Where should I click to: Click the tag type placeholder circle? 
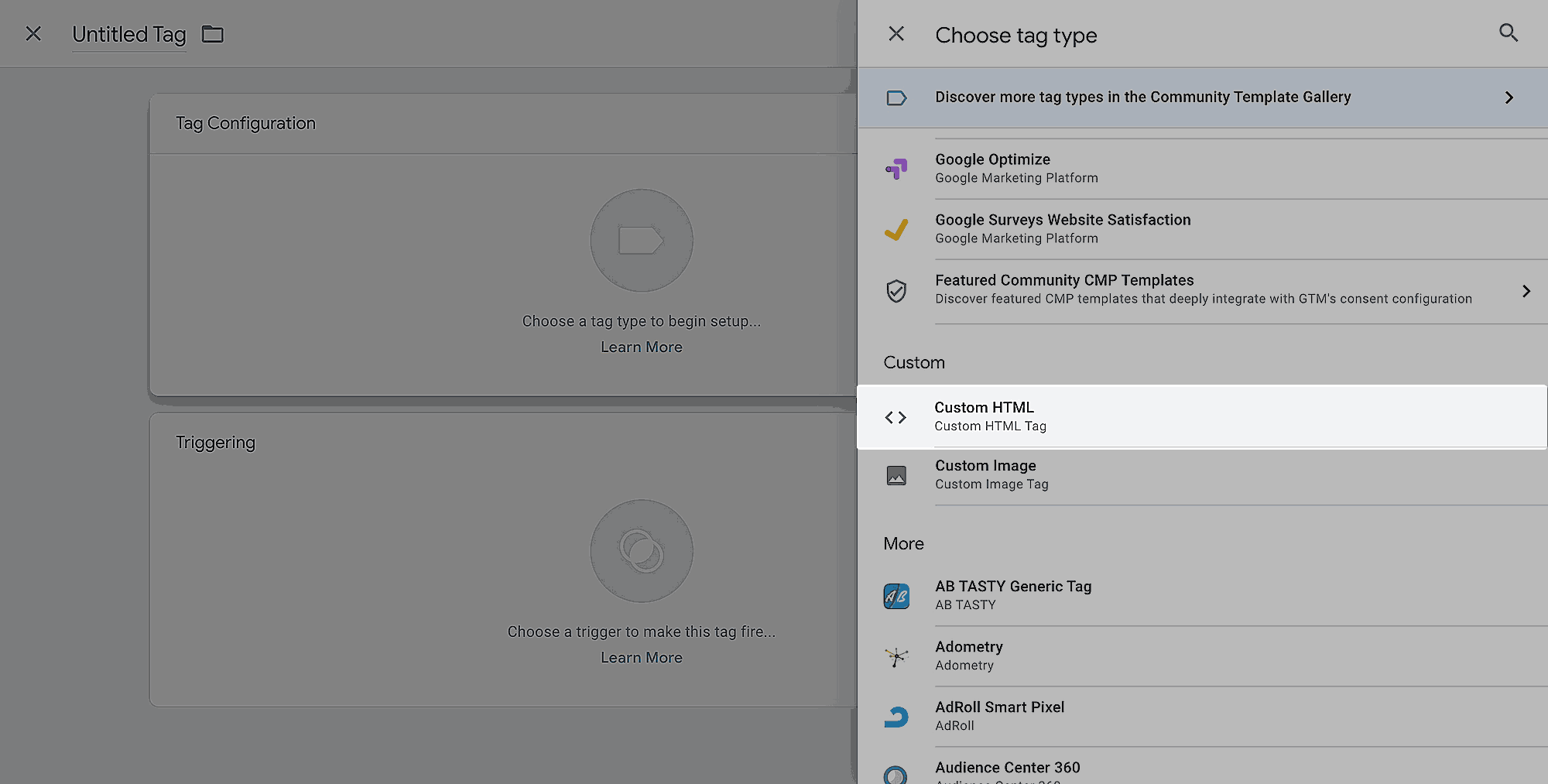pos(641,241)
